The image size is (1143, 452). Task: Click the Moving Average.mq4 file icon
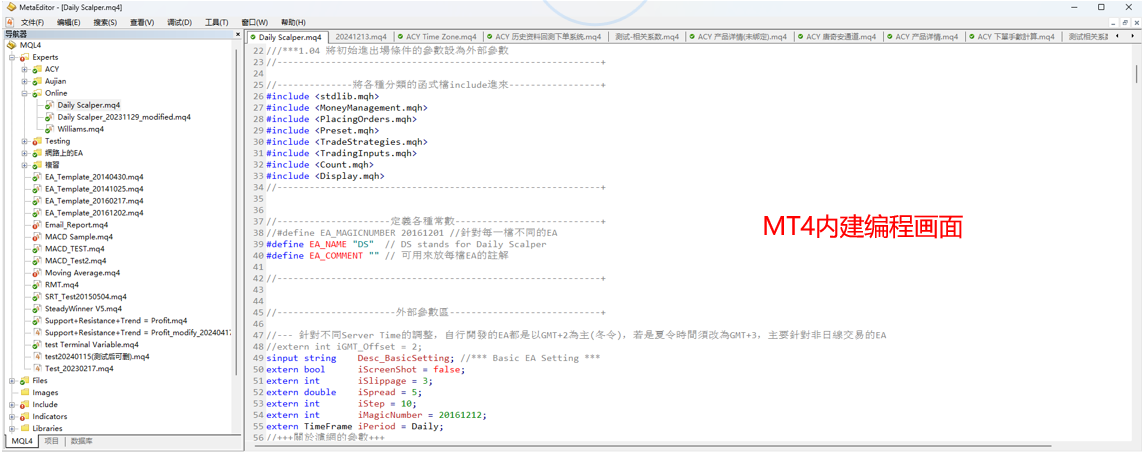click(37, 273)
